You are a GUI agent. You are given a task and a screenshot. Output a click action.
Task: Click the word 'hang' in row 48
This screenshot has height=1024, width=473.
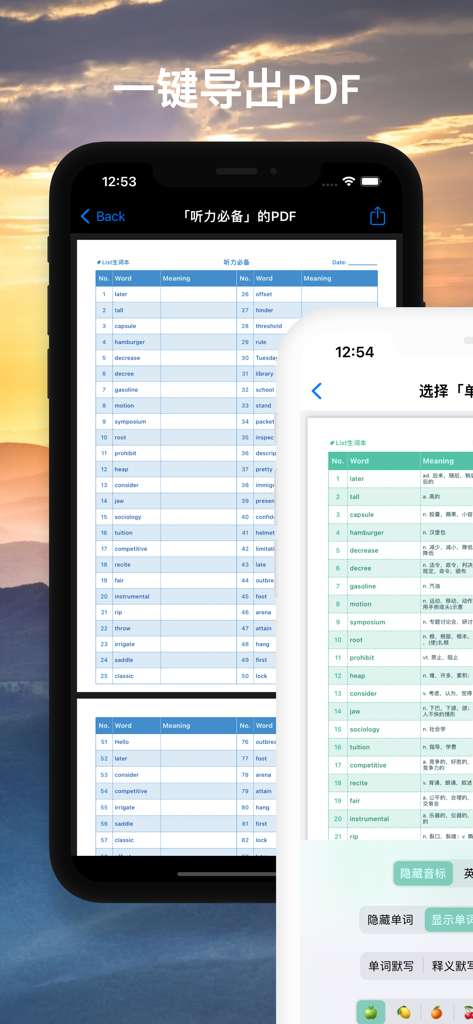tap(262, 644)
